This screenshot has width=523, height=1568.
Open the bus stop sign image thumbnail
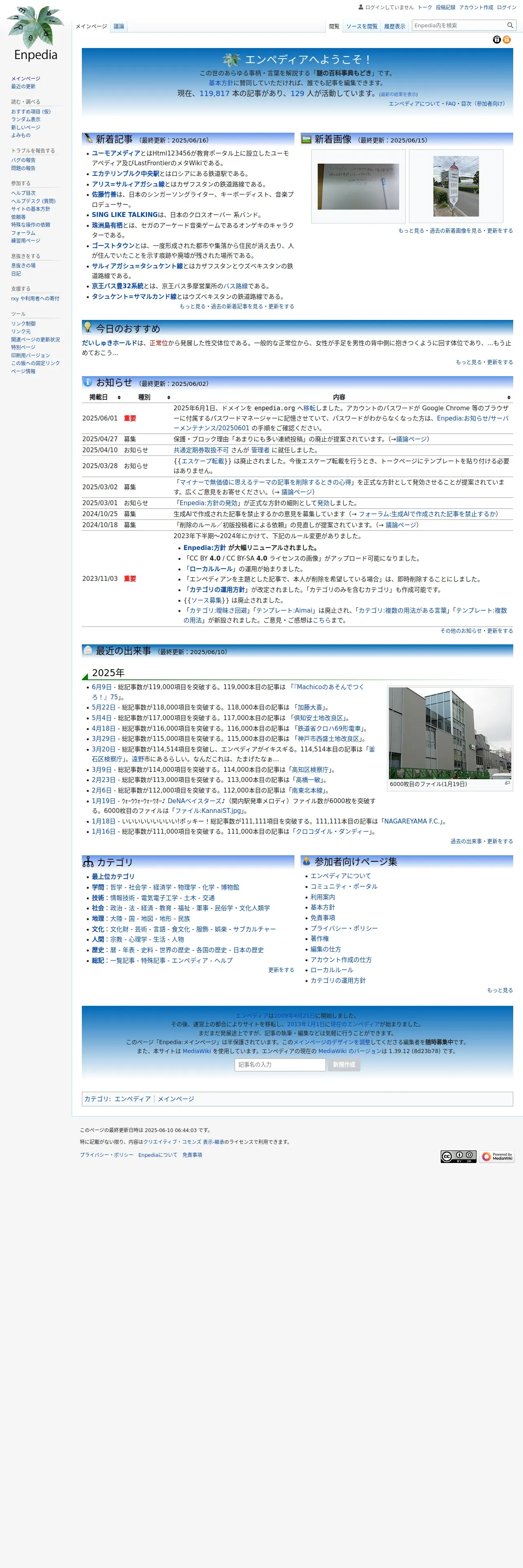pyautogui.click(x=456, y=186)
